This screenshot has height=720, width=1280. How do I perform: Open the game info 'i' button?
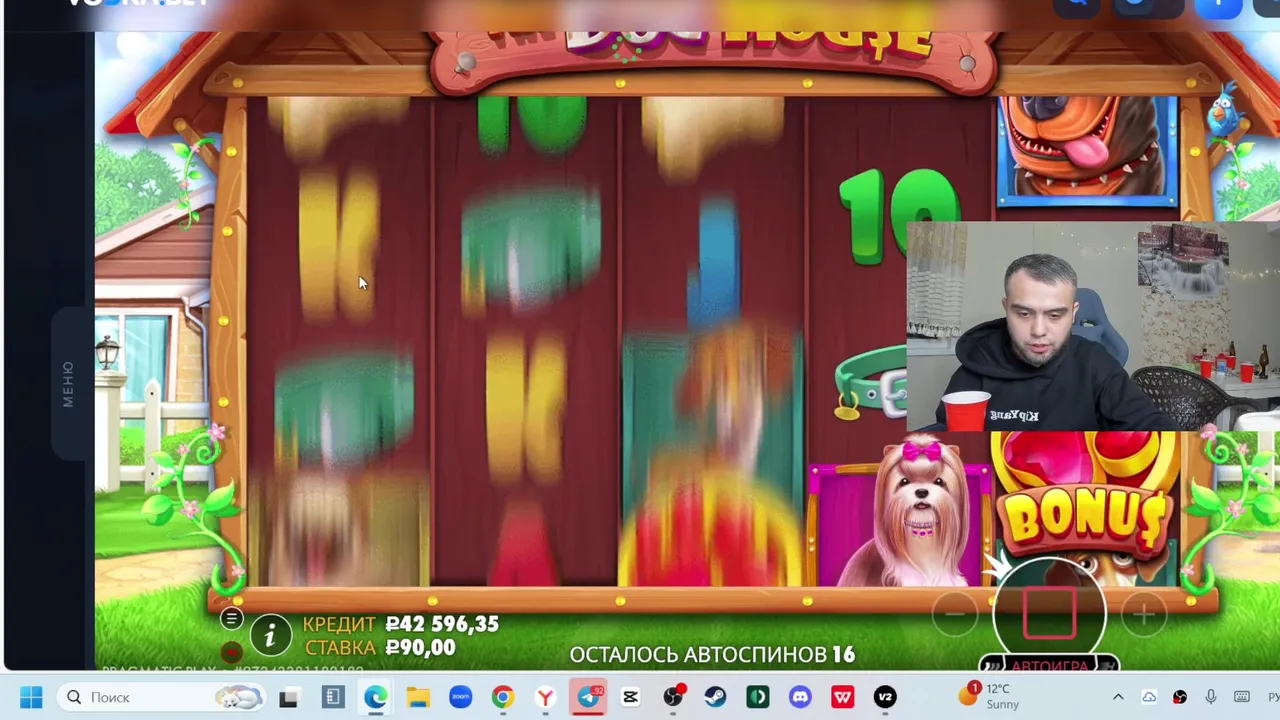(x=270, y=635)
